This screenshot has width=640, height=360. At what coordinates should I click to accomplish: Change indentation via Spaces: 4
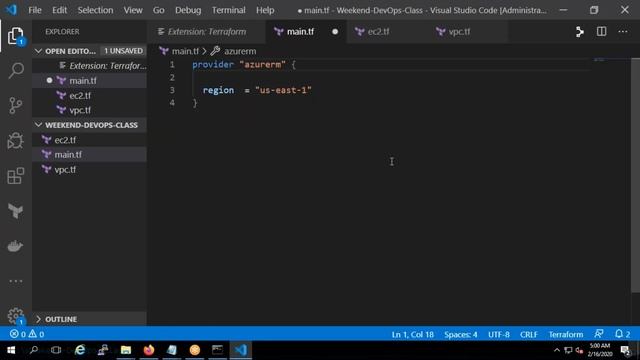tap(461, 334)
